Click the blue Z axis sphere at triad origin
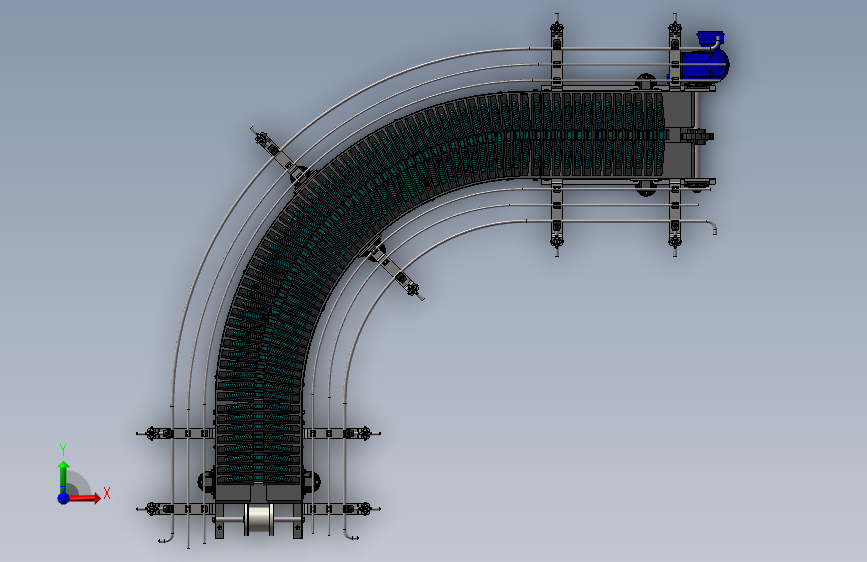The width and height of the screenshot is (867, 562). pos(64,498)
